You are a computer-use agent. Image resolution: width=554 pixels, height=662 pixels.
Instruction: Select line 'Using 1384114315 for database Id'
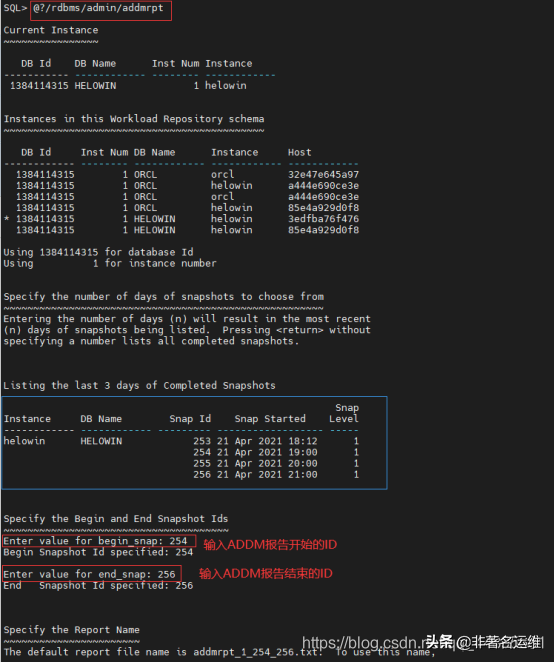pos(98,252)
